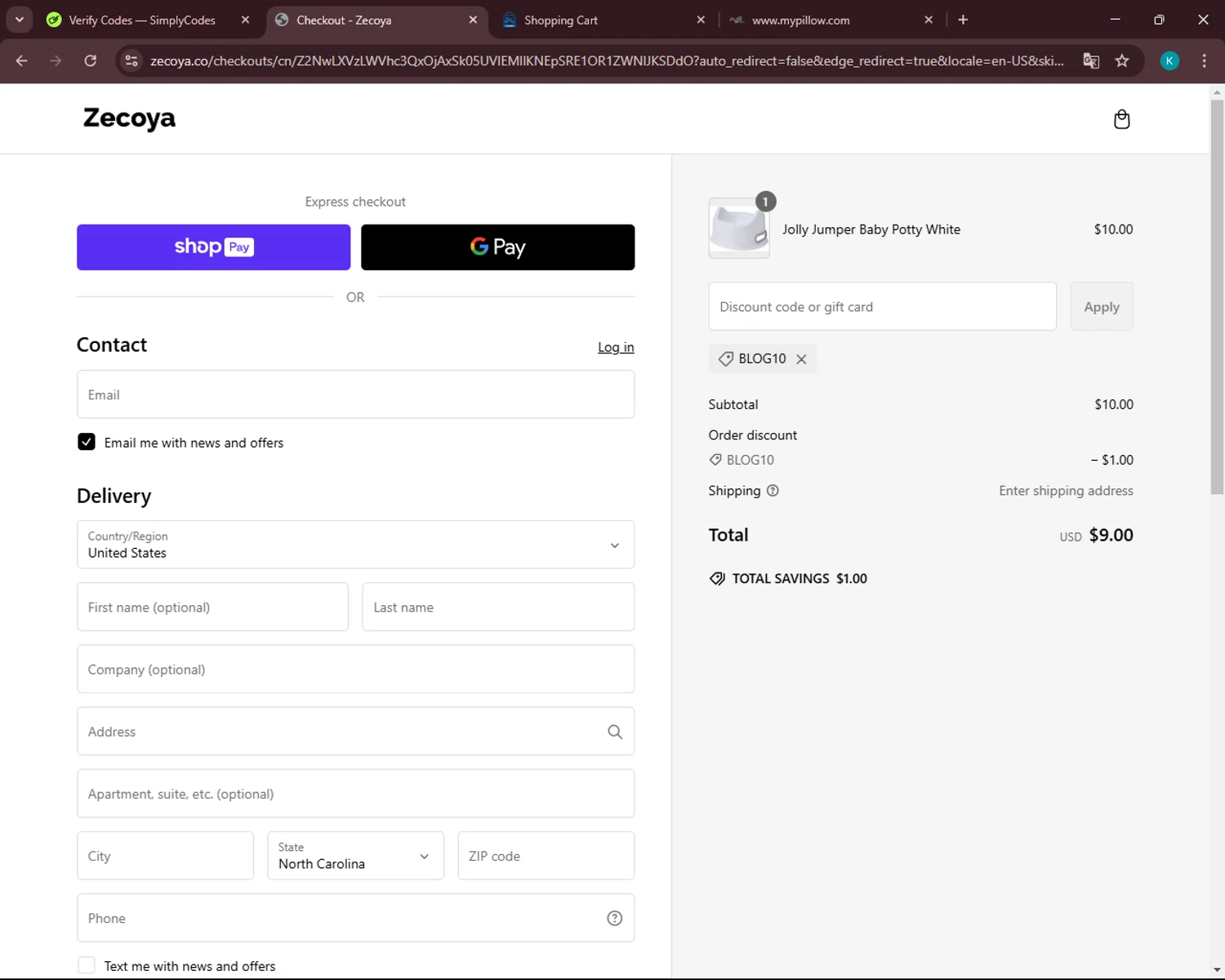This screenshot has height=980, width=1225.
Task: Close the www.mypillow.com tab
Action: point(929,20)
